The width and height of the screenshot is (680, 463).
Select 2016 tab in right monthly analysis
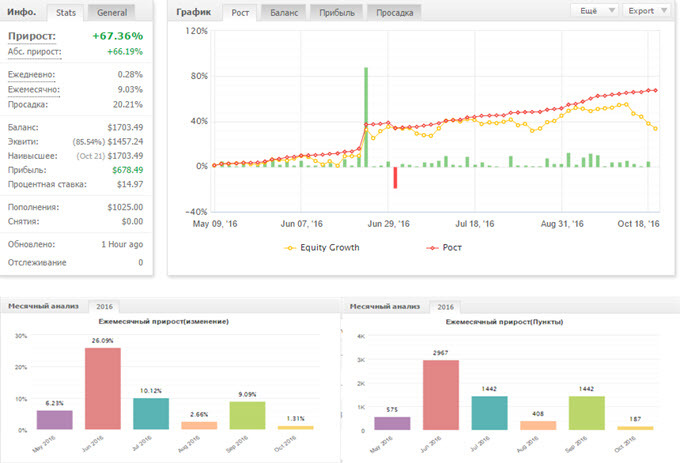445,307
